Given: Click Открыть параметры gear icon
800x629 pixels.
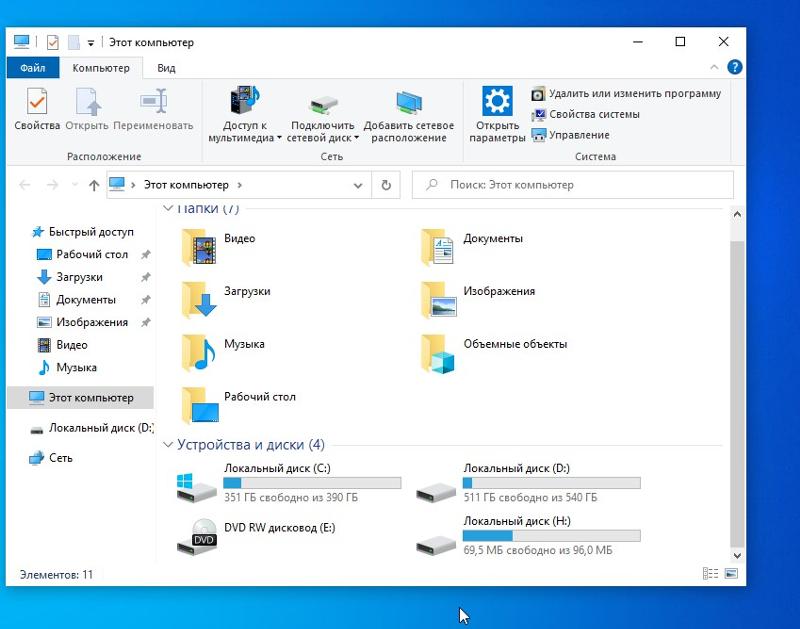Looking at the screenshot, I should 497,100.
